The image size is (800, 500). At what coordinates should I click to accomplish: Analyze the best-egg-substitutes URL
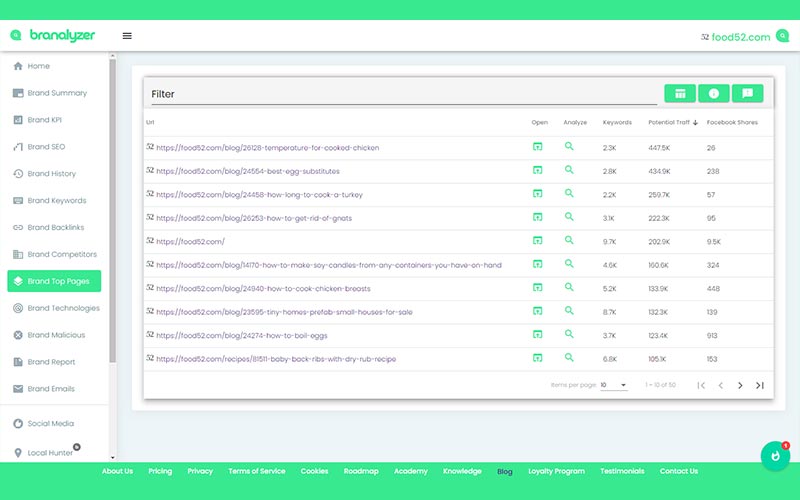click(569, 170)
